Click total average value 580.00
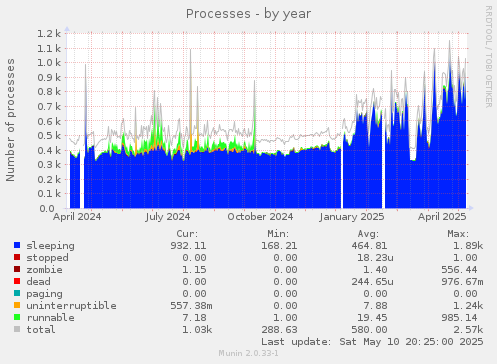Screen dimensions: 497x364 coord(369,330)
